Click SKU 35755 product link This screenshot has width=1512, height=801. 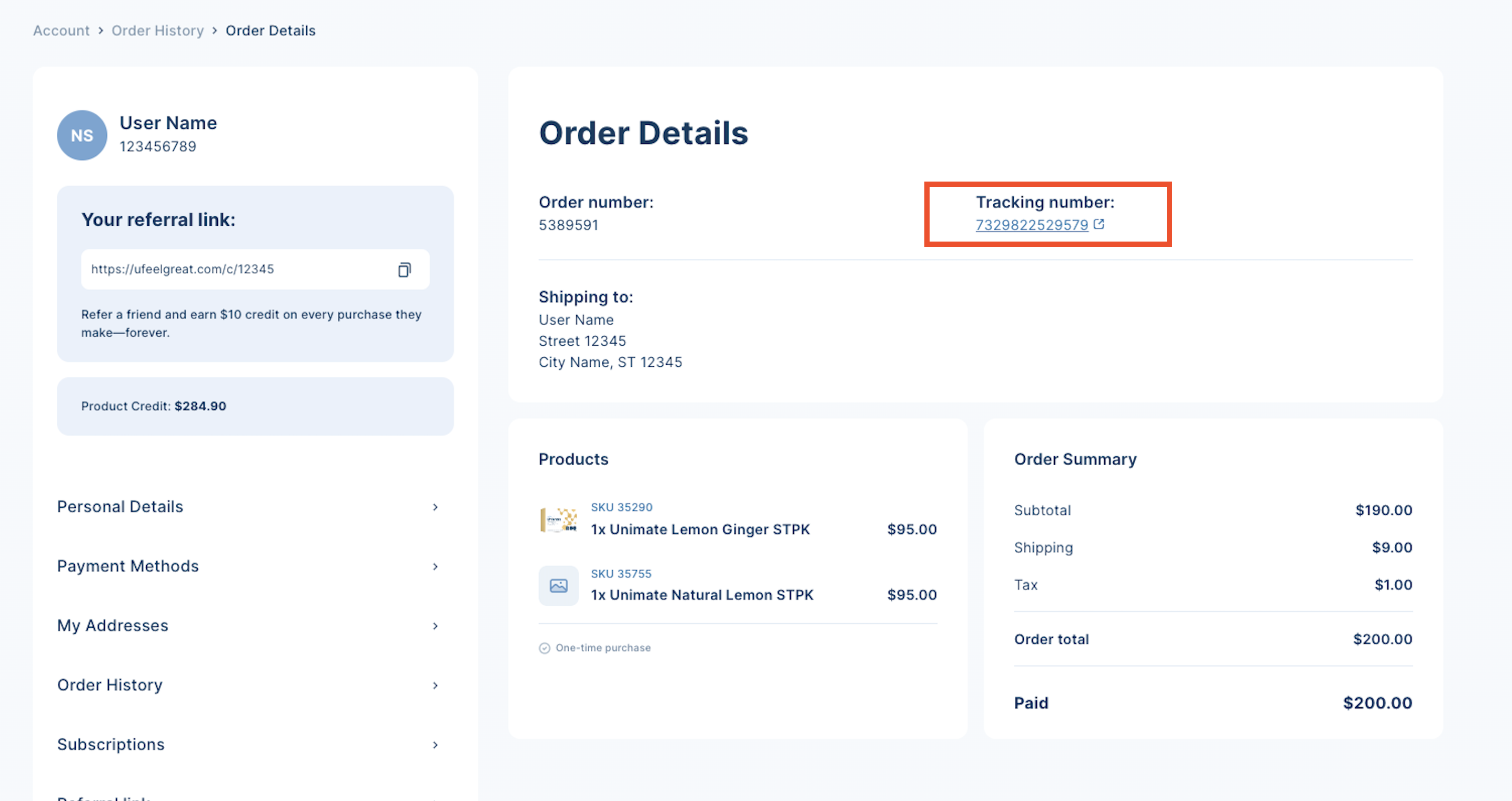point(620,573)
